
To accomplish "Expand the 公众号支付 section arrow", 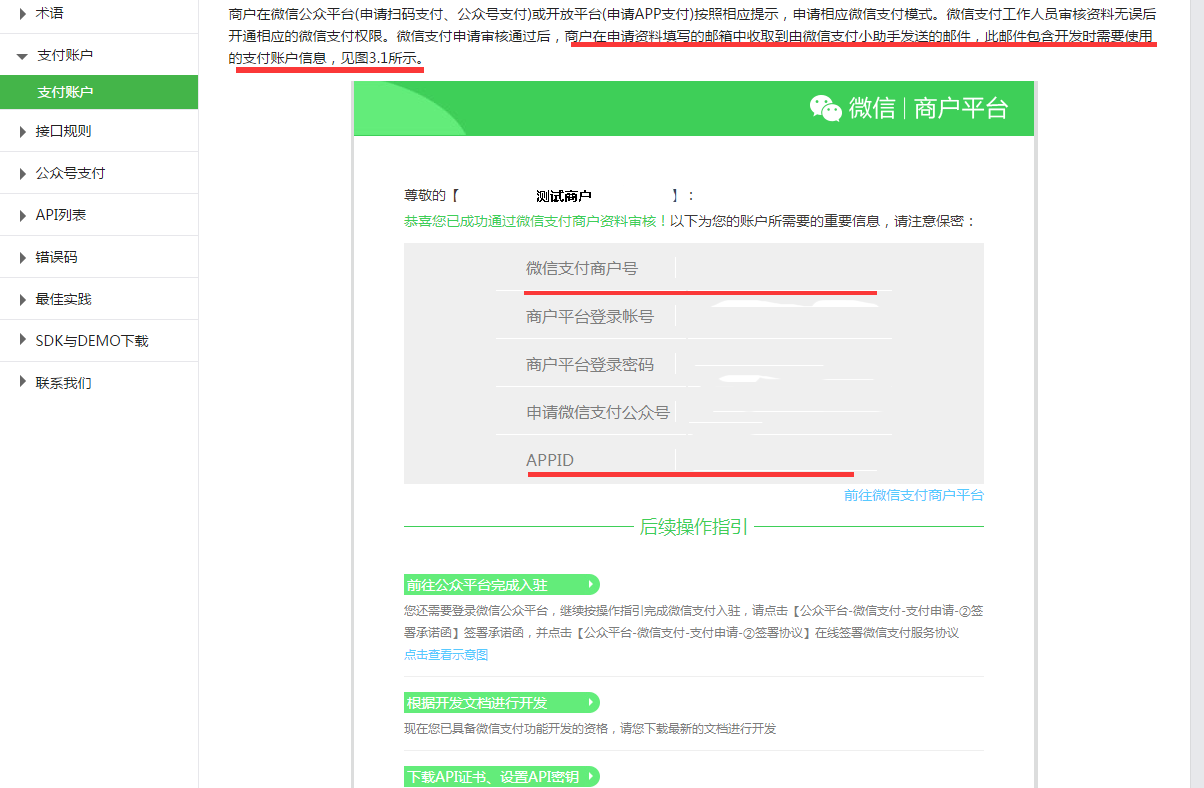I will (23, 173).
